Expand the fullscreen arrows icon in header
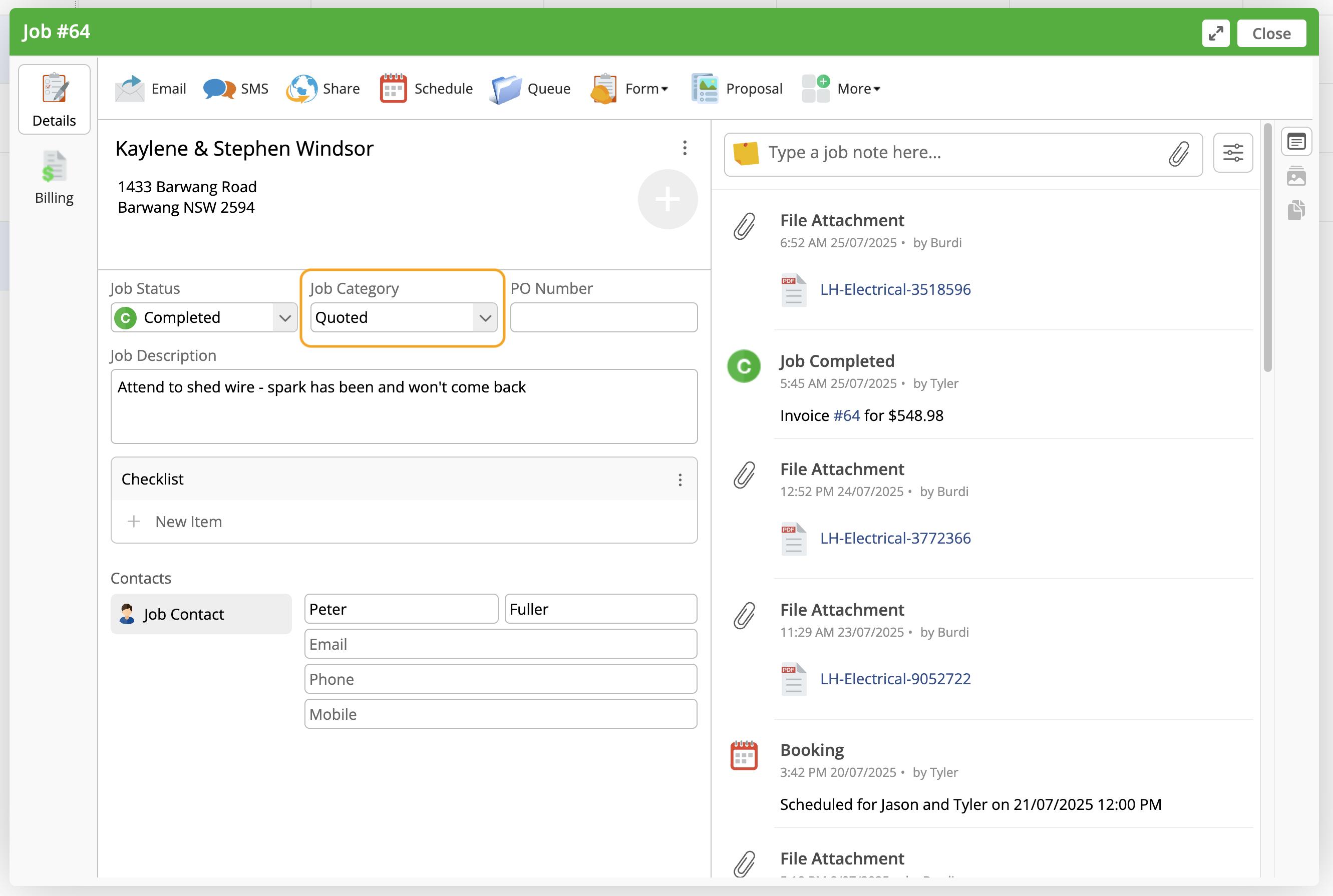1333x896 pixels. 1215,33
